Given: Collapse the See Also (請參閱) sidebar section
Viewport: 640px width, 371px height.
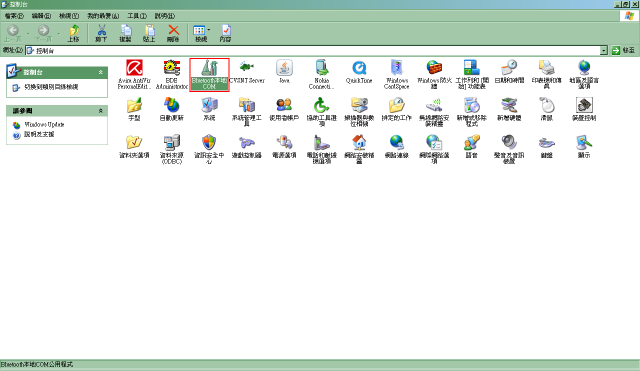Looking at the screenshot, I should pos(100,111).
